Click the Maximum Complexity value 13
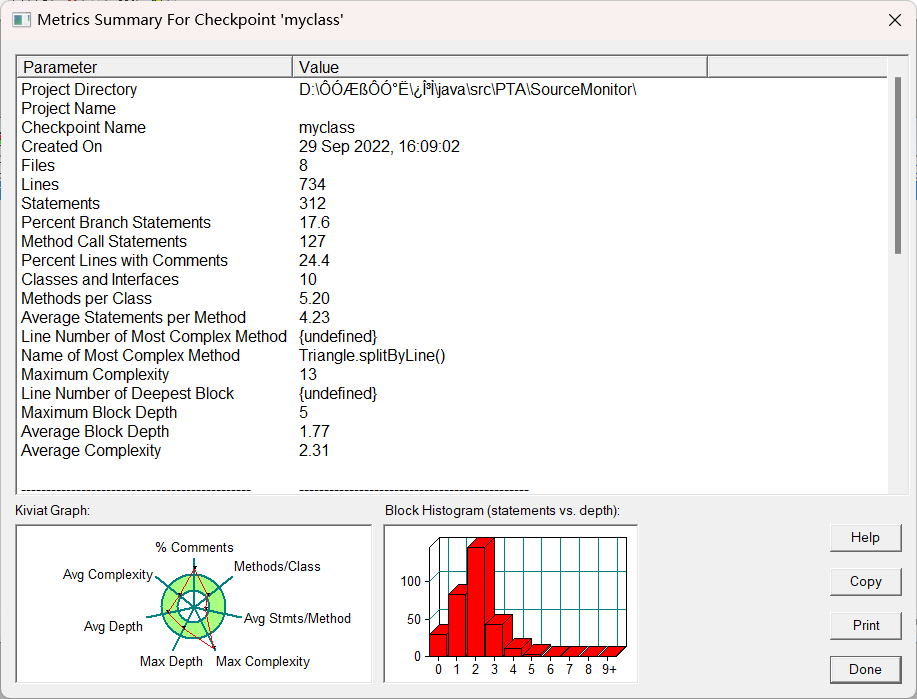The image size is (917, 699). coord(308,374)
